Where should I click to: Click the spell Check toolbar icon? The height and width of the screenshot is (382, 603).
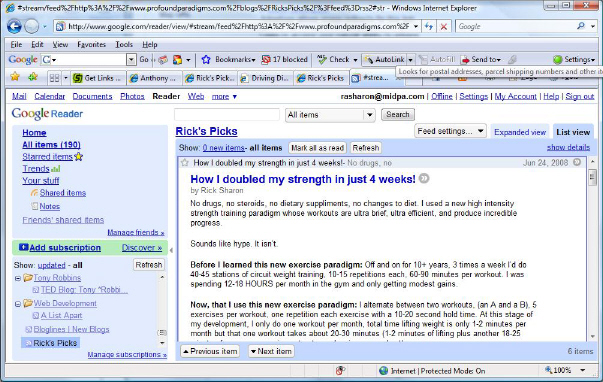tap(322, 60)
